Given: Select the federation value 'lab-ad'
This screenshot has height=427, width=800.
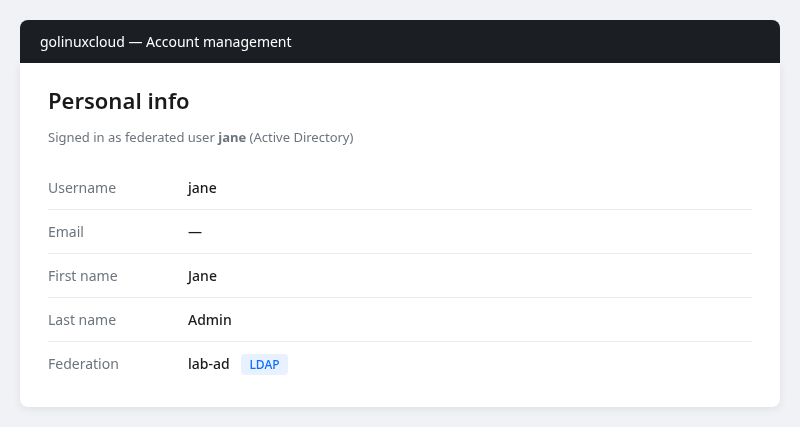Looking at the screenshot, I should pyautogui.click(x=209, y=364).
